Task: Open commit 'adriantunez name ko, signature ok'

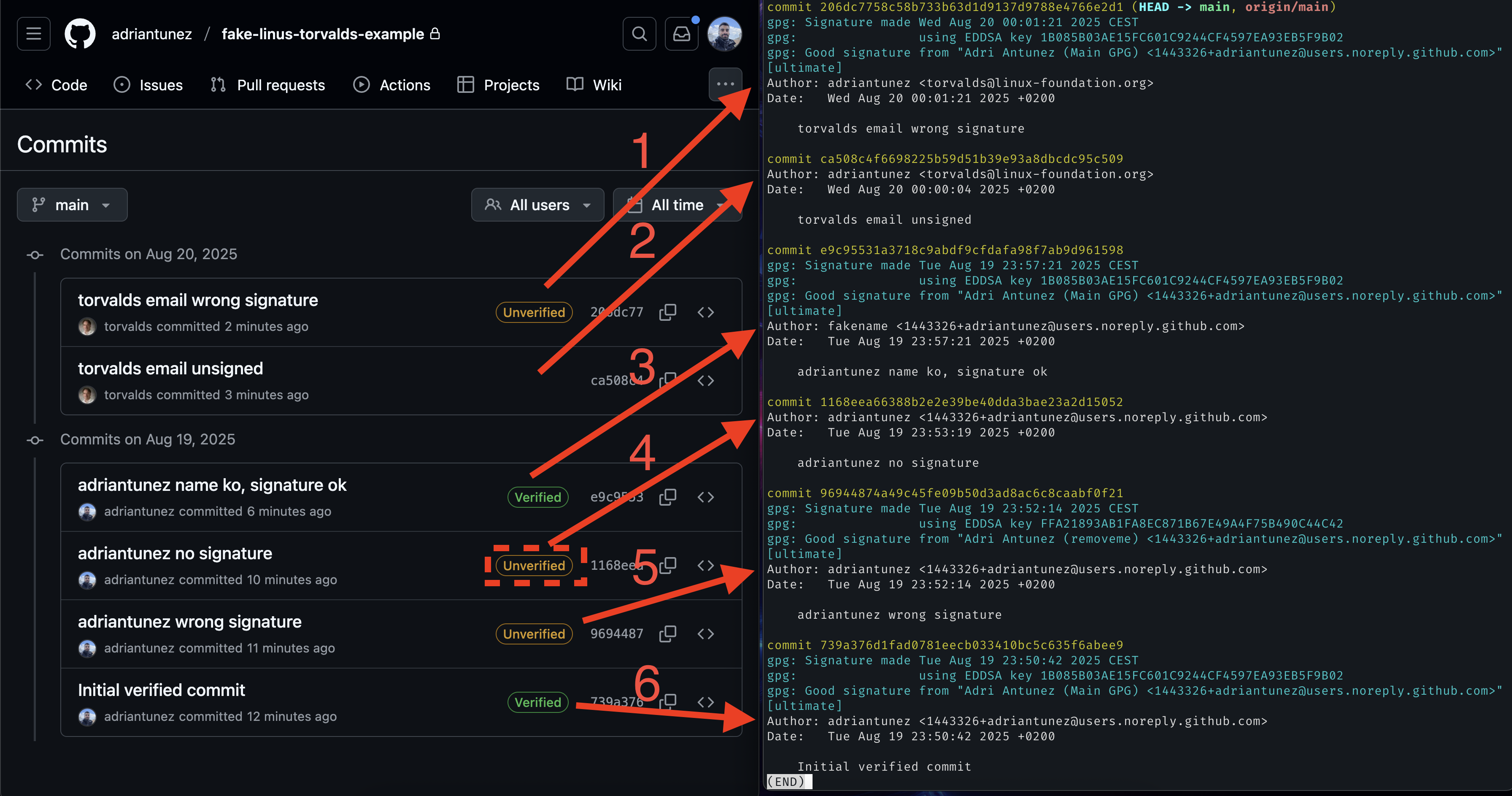Action: (212, 485)
